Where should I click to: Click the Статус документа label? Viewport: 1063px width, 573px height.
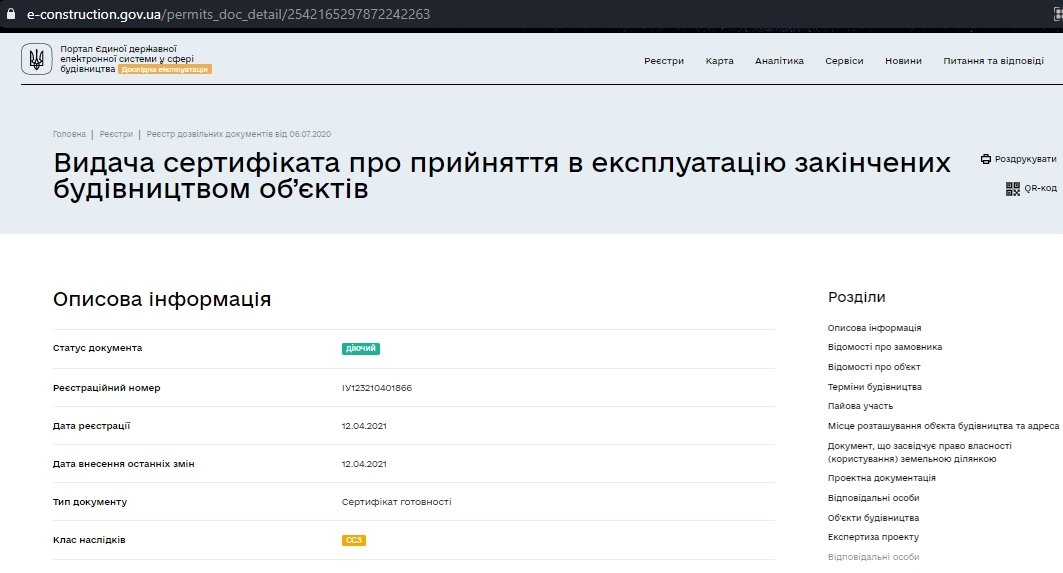(x=98, y=348)
